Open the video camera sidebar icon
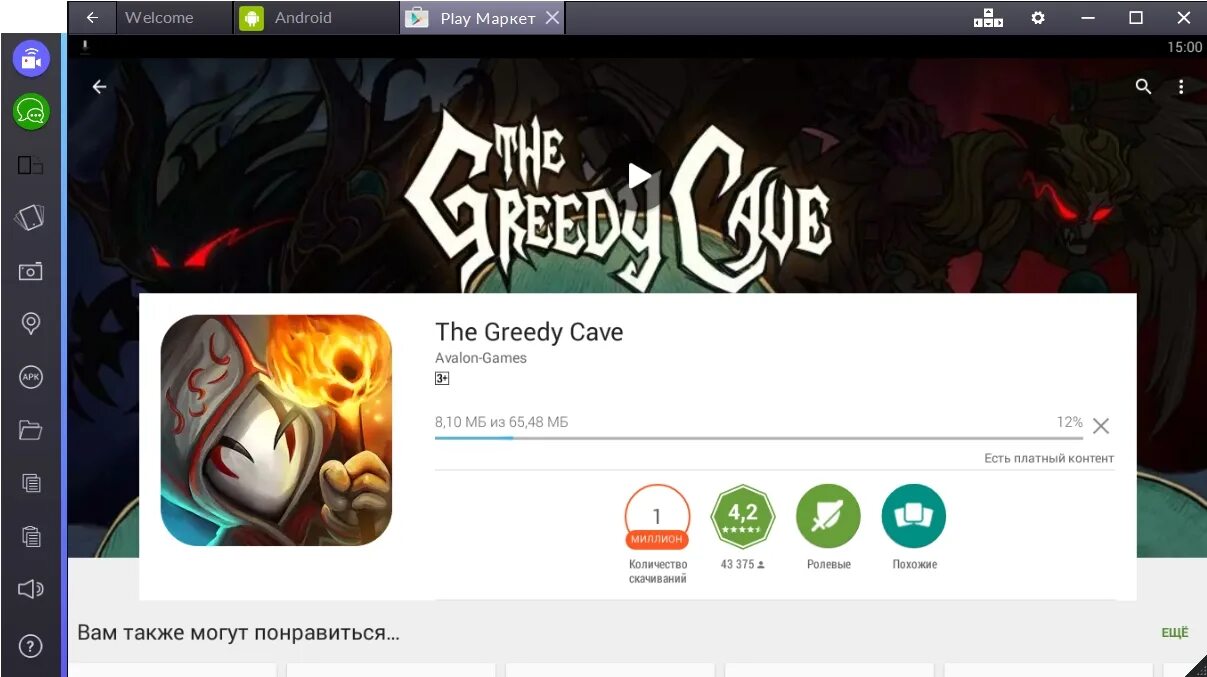Viewport: 1207px width, 677px height. point(31,59)
